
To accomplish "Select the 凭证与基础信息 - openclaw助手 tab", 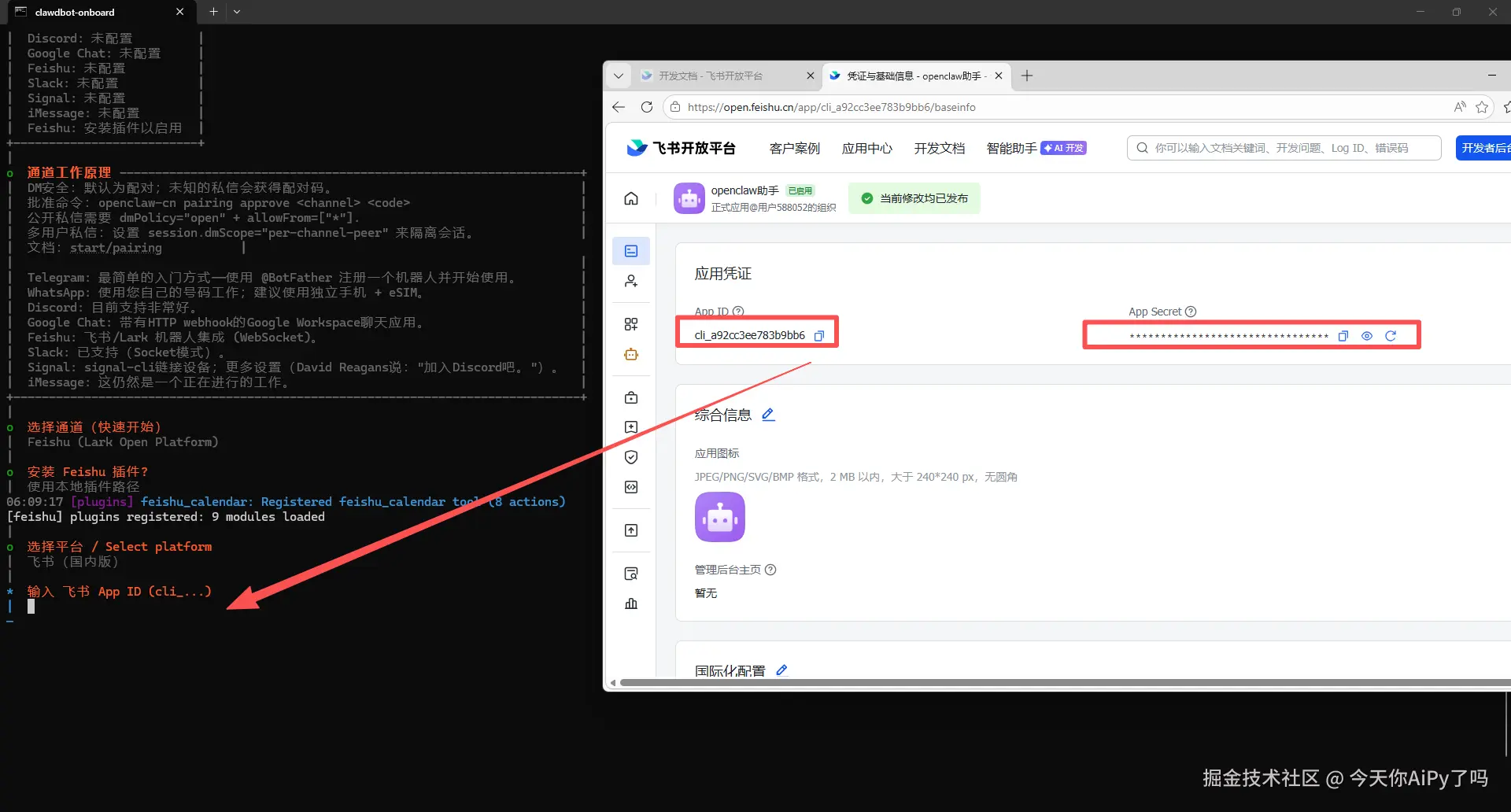I will pyautogui.click(x=917, y=76).
